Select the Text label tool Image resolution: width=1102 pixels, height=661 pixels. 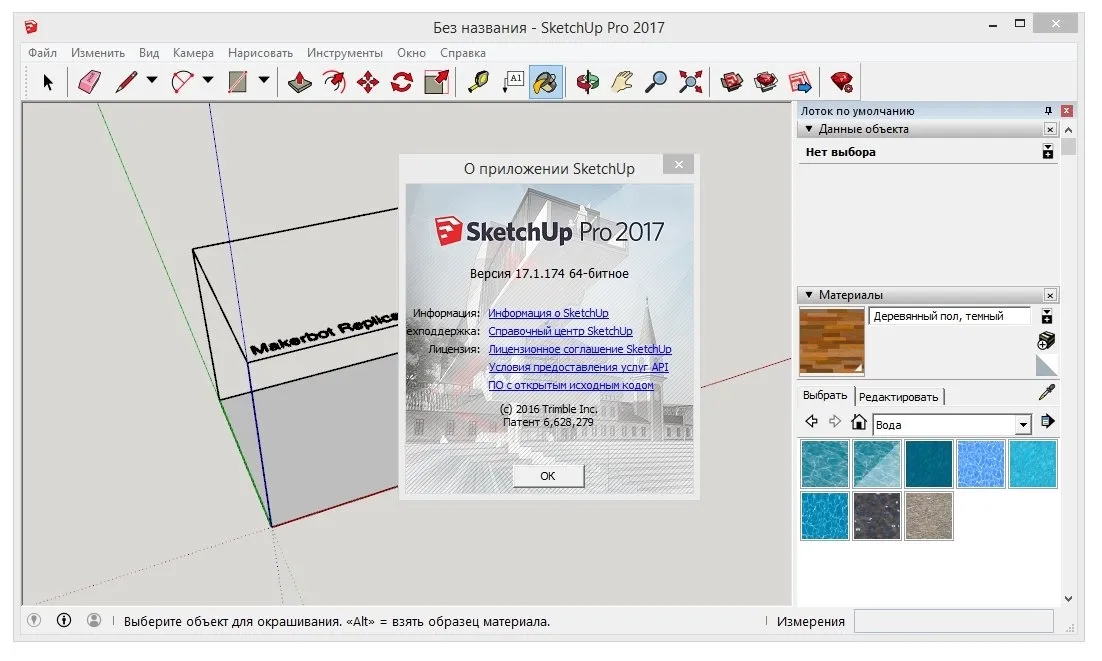point(513,82)
